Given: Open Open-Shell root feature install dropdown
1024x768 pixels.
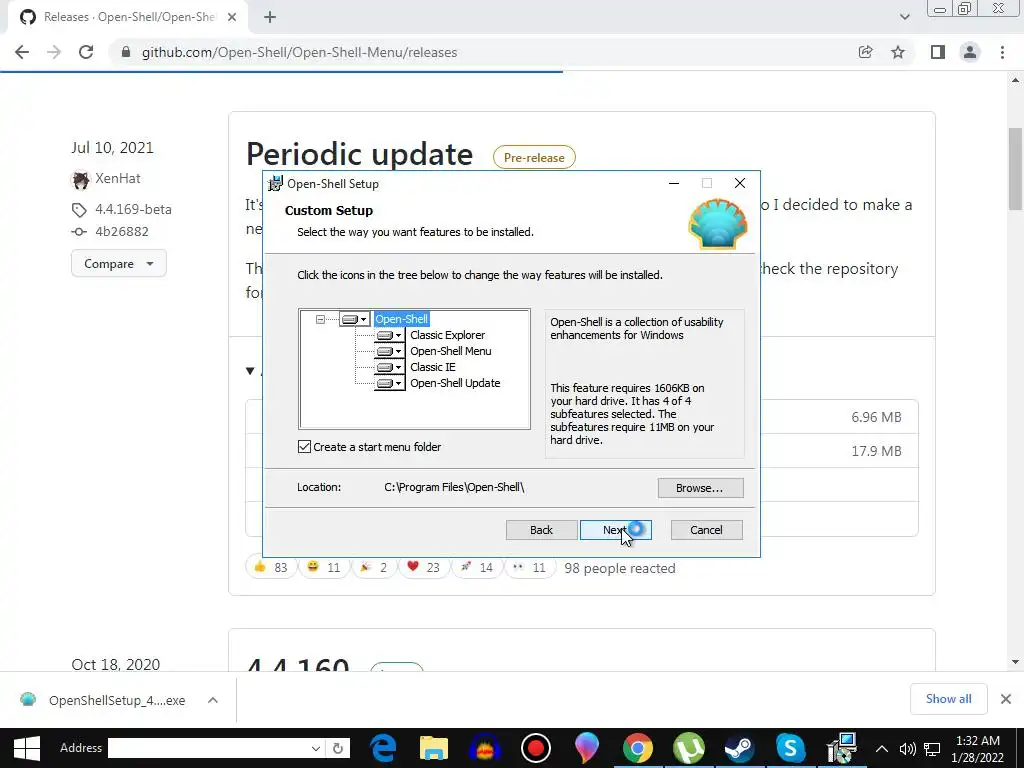Looking at the screenshot, I should pyautogui.click(x=355, y=319).
